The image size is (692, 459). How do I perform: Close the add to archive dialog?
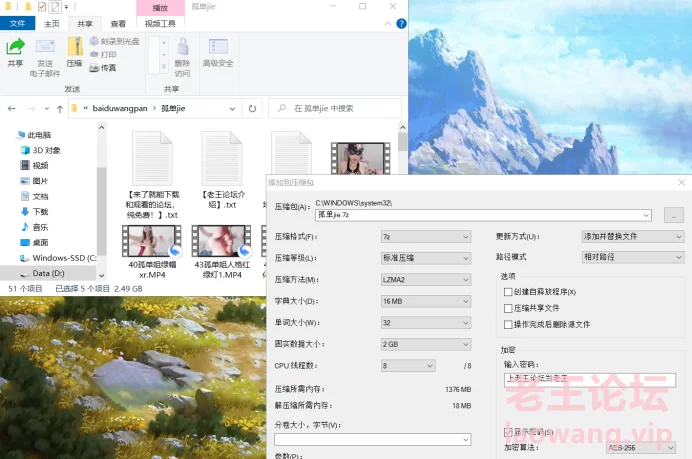681,182
